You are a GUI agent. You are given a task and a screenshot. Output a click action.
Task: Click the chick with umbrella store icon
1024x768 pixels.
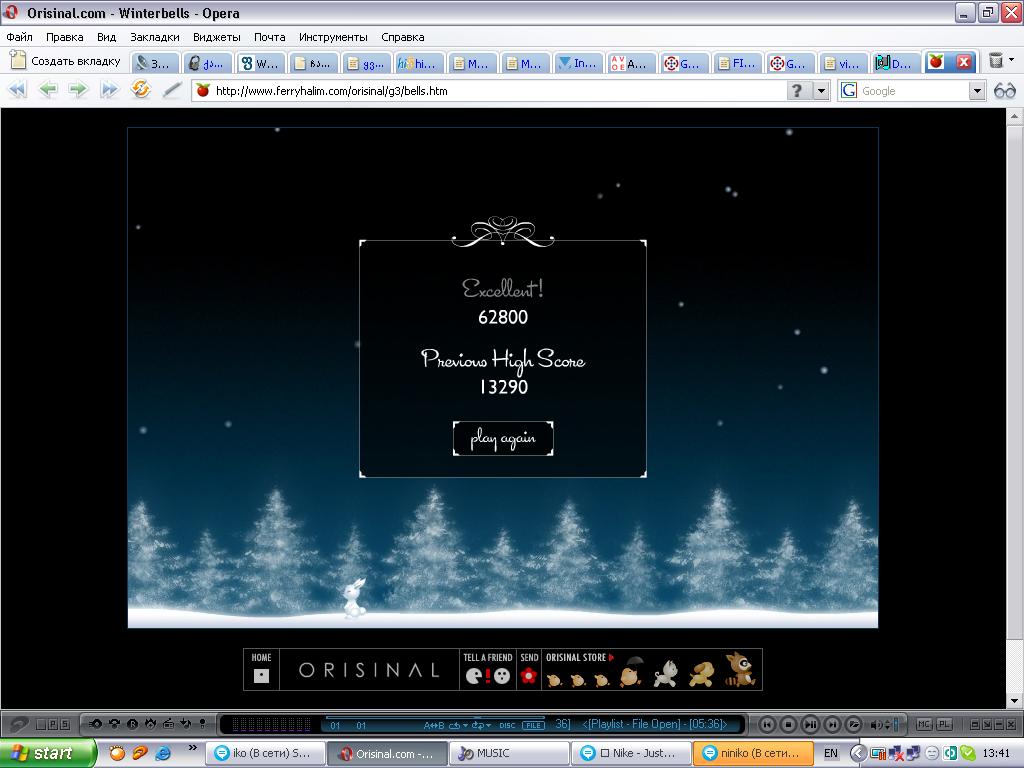(x=630, y=673)
